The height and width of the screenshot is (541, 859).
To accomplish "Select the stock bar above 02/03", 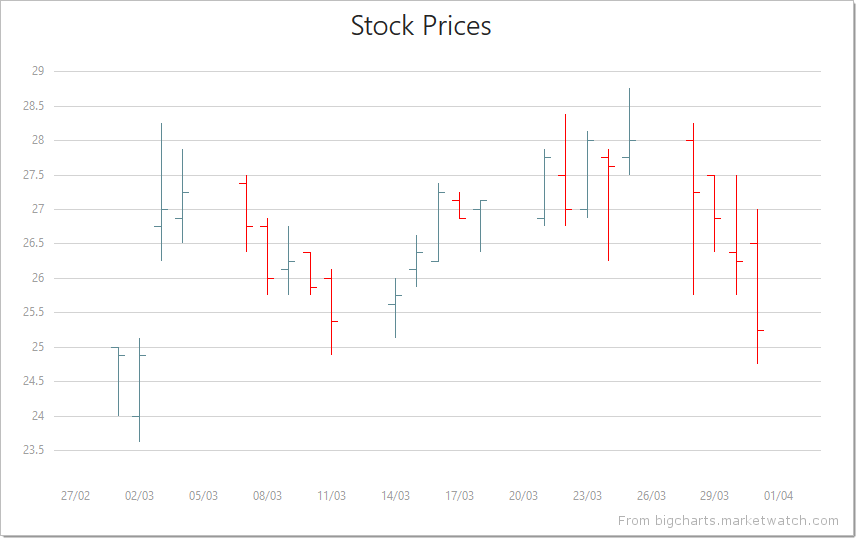I will click(x=139, y=390).
